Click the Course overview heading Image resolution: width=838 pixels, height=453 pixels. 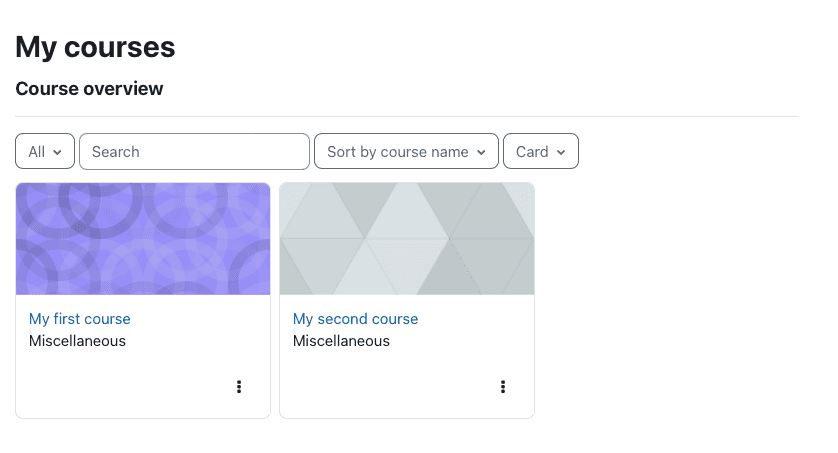[89, 89]
